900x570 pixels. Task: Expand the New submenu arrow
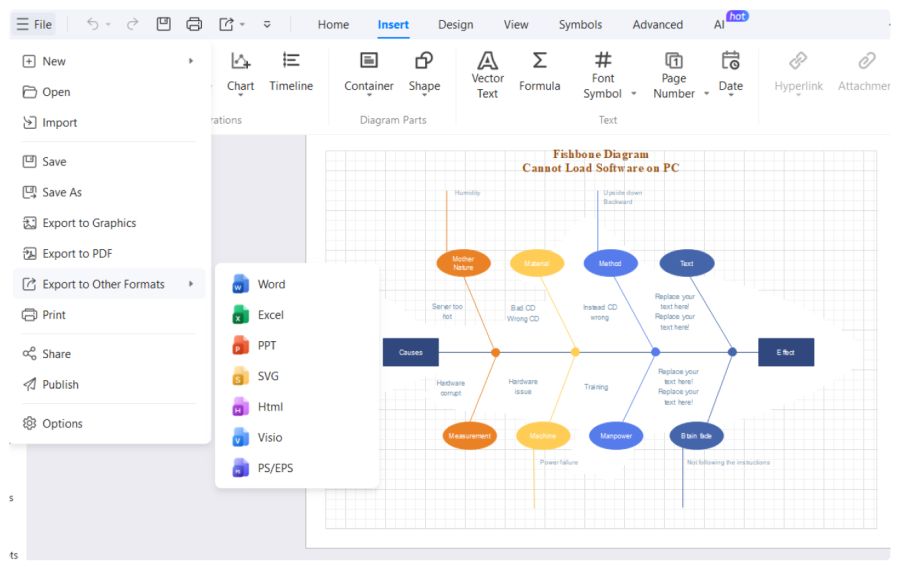point(191,61)
